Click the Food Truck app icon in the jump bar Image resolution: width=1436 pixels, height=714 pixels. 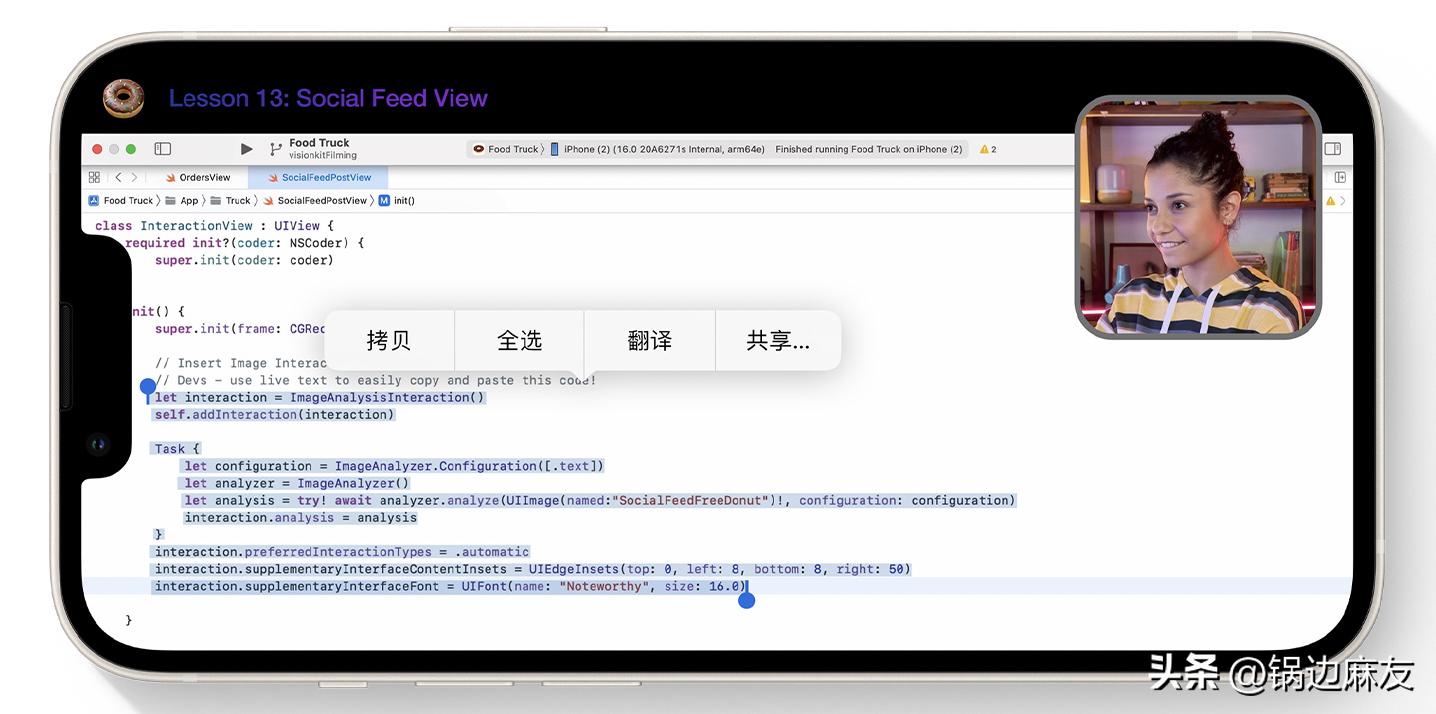[x=93, y=200]
